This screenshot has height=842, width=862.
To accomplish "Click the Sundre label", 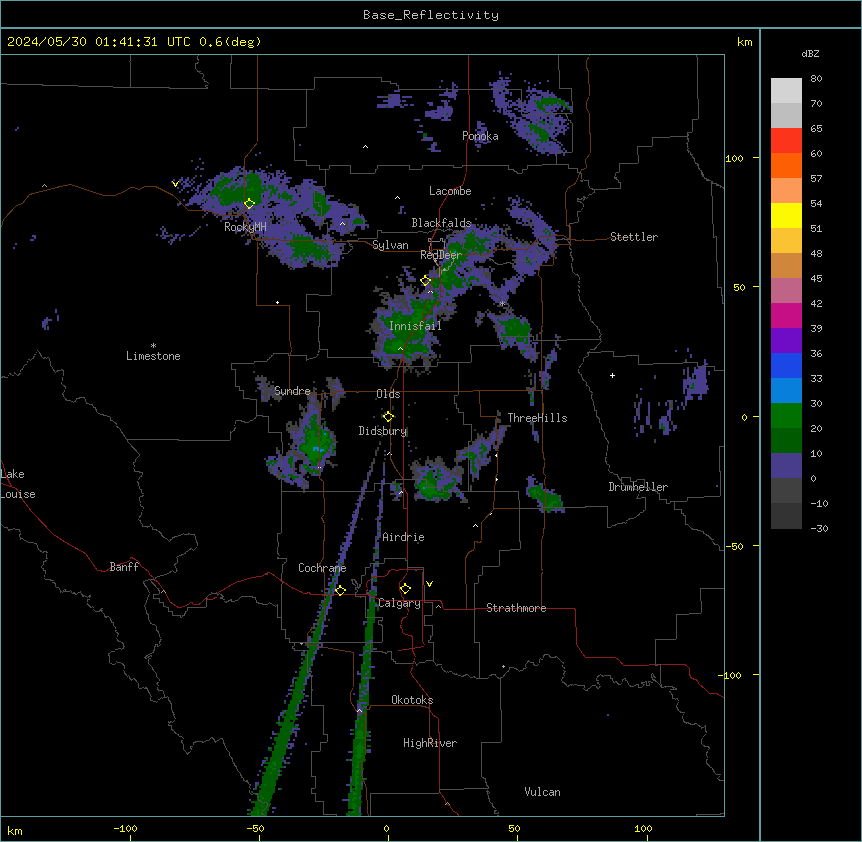I will pos(292,391).
